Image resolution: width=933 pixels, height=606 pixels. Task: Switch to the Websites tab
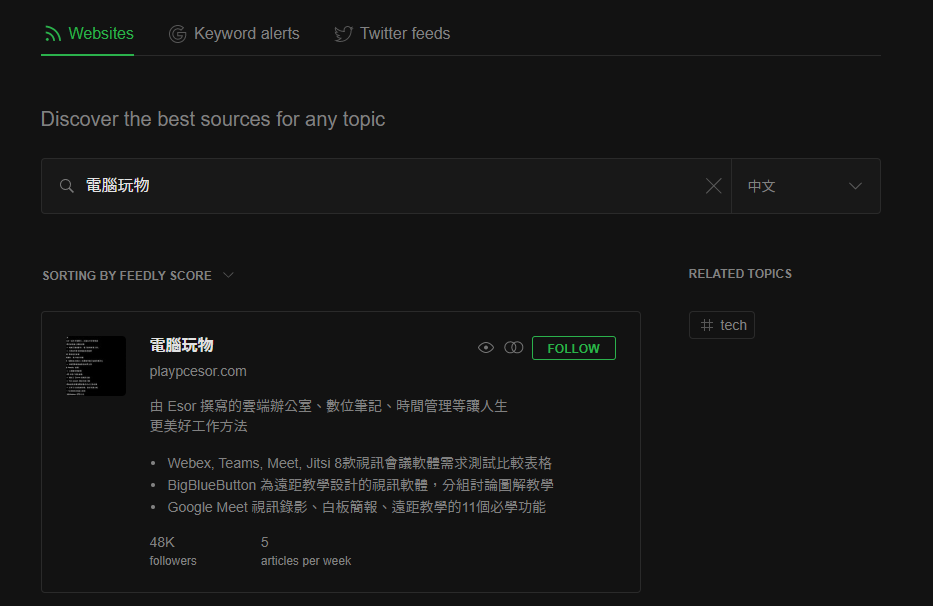click(88, 34)
